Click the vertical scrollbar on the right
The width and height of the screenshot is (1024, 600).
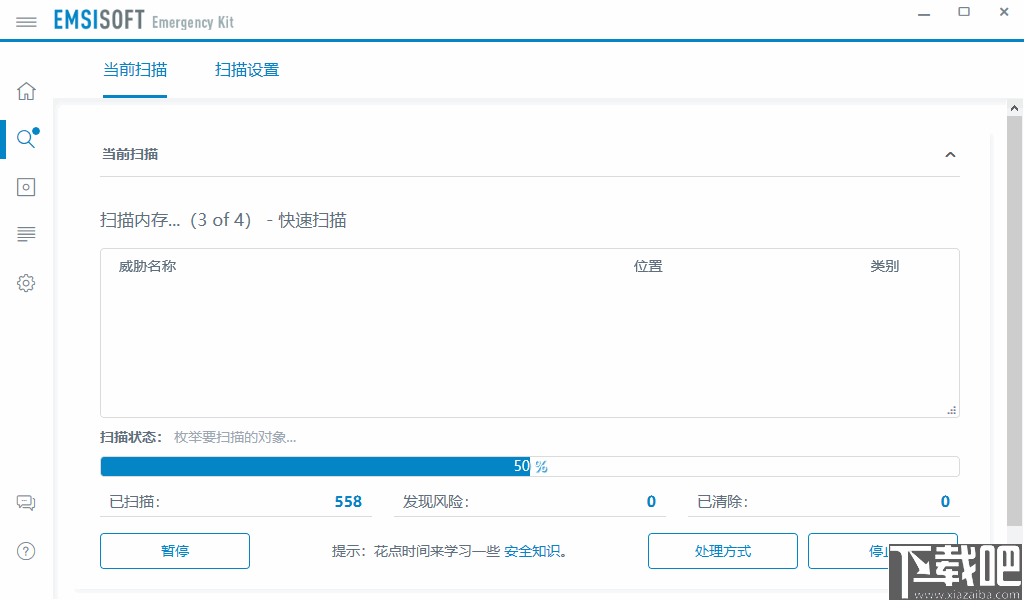click(x=1015, y=300)
